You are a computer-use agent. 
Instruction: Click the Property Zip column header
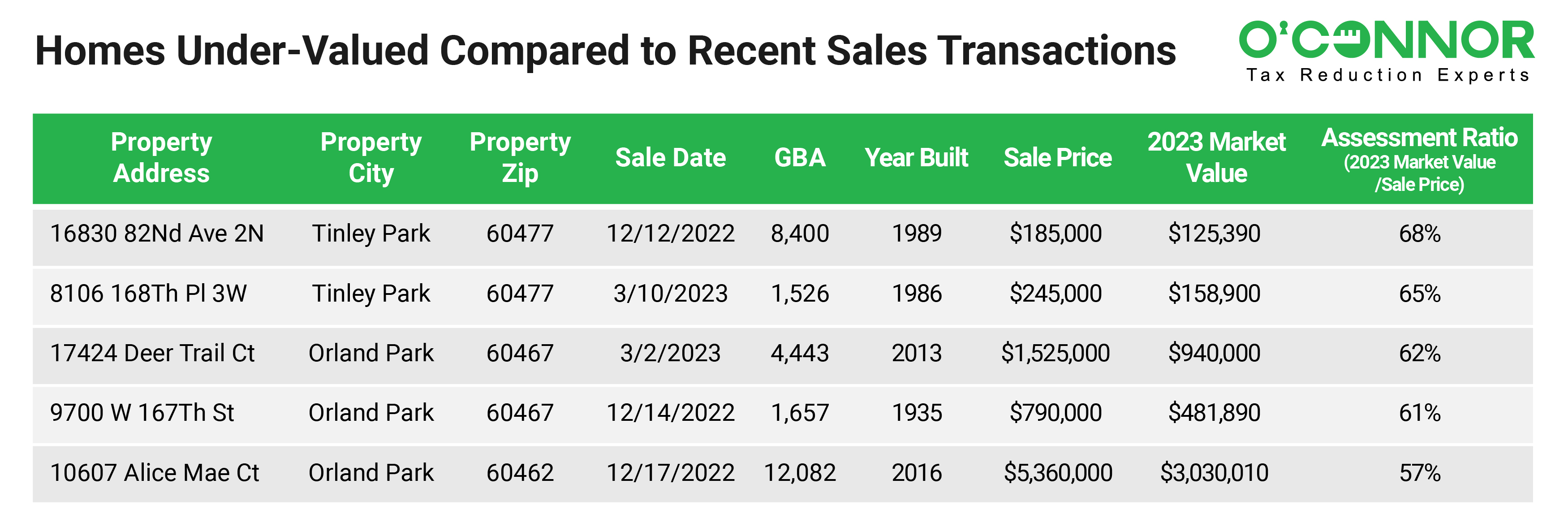[520, 158]
